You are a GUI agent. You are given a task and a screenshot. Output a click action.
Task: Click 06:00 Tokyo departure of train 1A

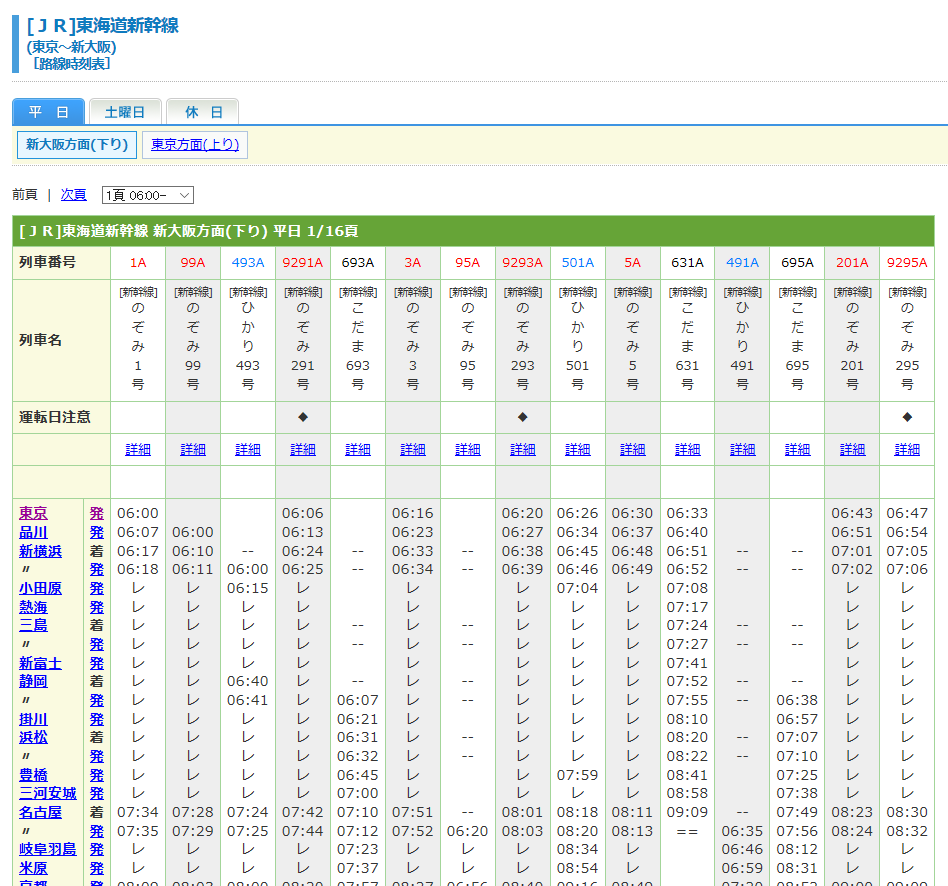pos(138,513)
